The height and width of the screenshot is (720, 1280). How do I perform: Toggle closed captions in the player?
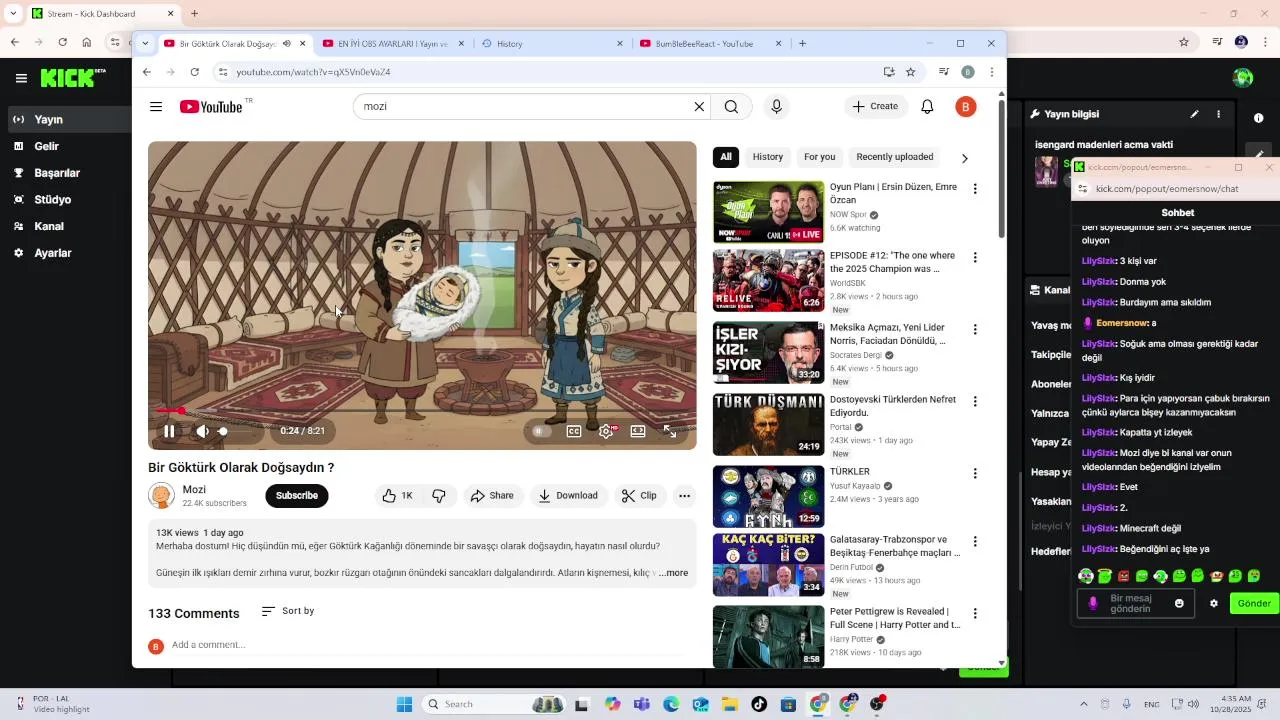pos(574,431)
